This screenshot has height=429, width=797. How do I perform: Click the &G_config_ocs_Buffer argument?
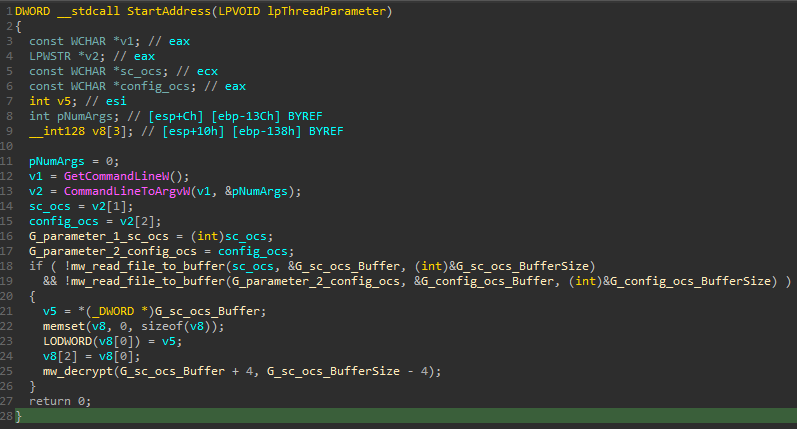point(484,281)
